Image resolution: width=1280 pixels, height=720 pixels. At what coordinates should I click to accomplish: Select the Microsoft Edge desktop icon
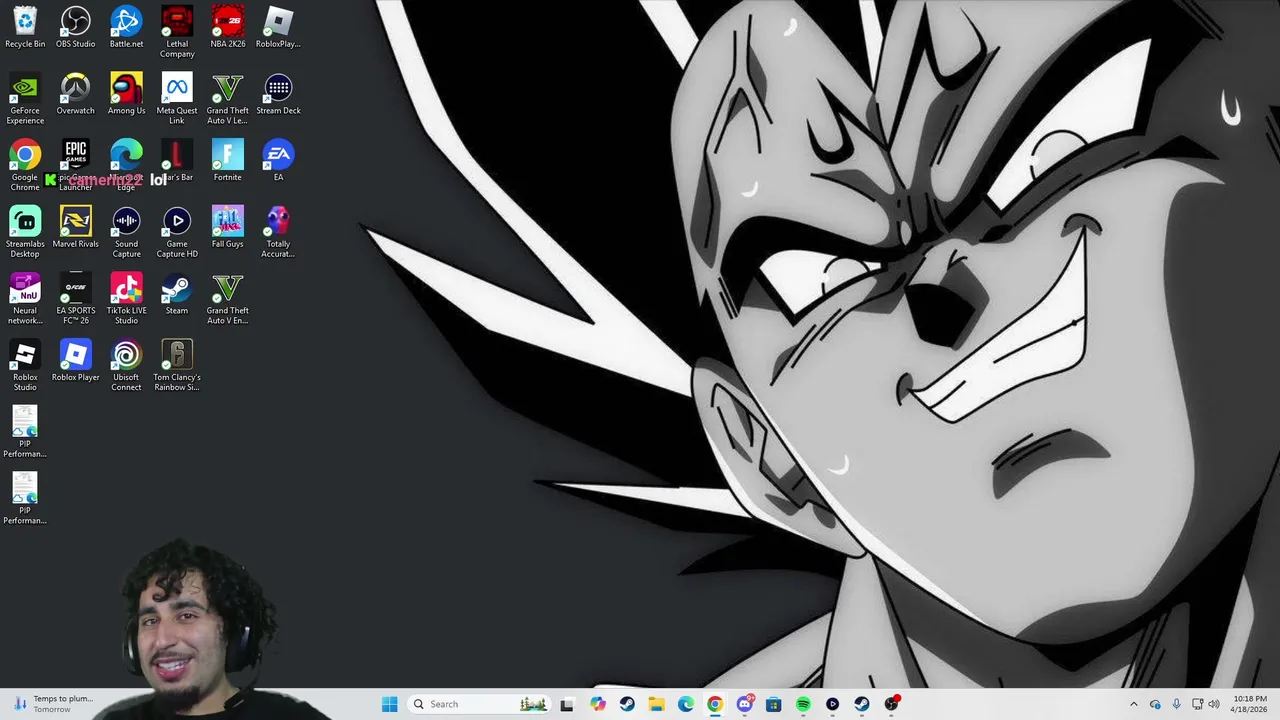(126, 165)
